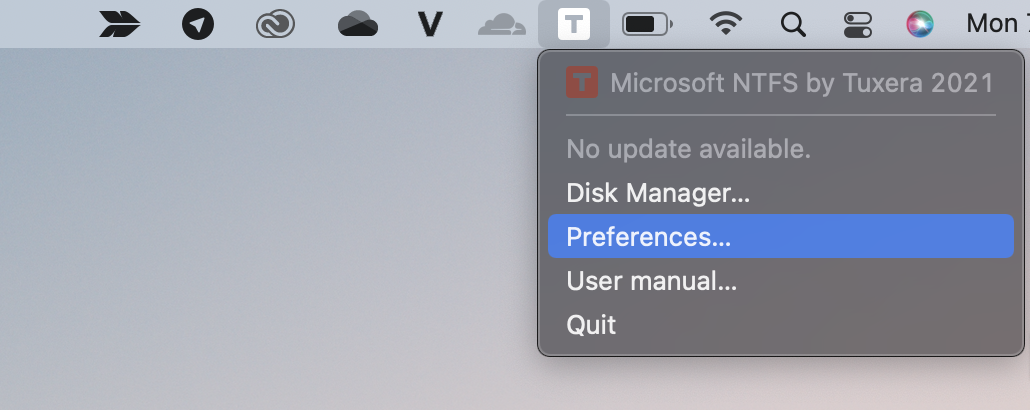This screenshot has width=1030, height=410.
Task: Close the menu via the Tuxera T icon
Action: (573, 24)
